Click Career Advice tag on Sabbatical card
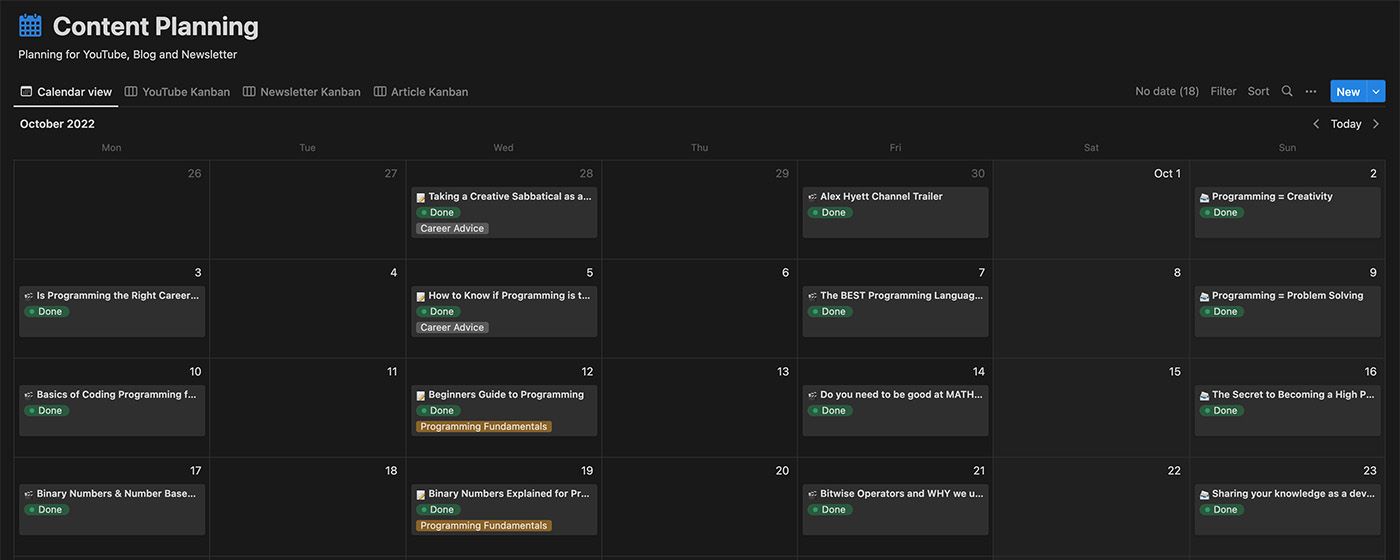 click(x=452, y=228)
